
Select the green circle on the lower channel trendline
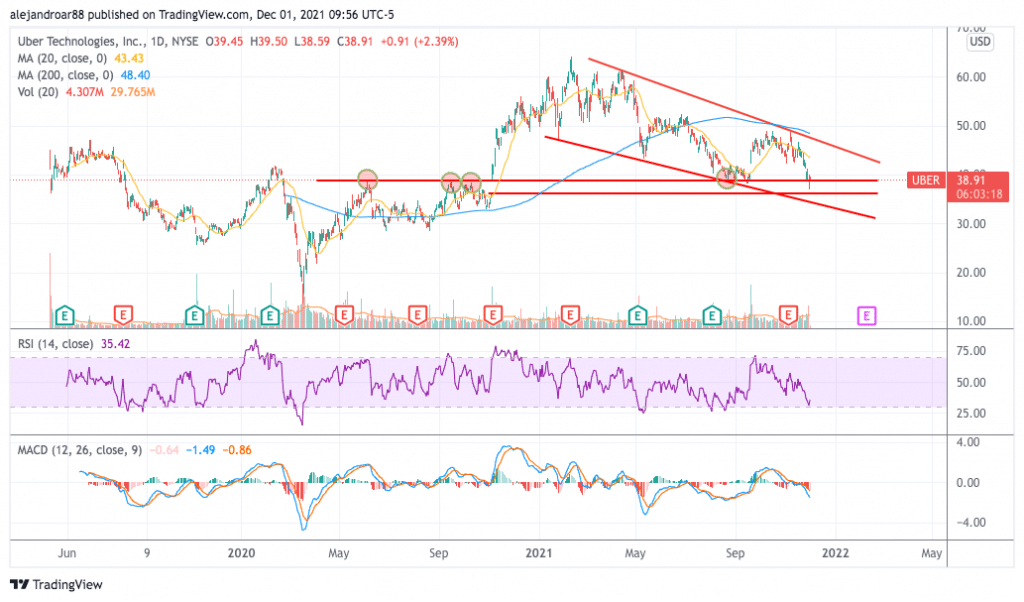[727, 178]
